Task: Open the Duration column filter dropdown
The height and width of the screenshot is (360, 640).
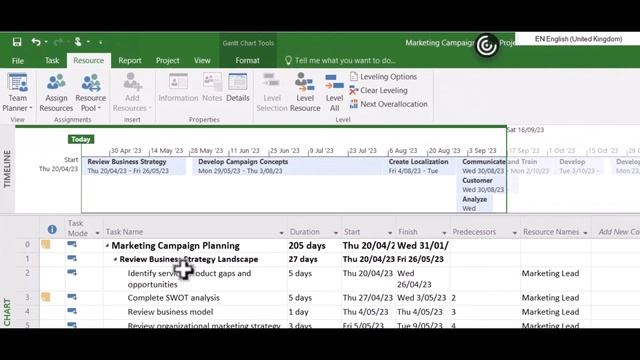Action: point(336,233)
